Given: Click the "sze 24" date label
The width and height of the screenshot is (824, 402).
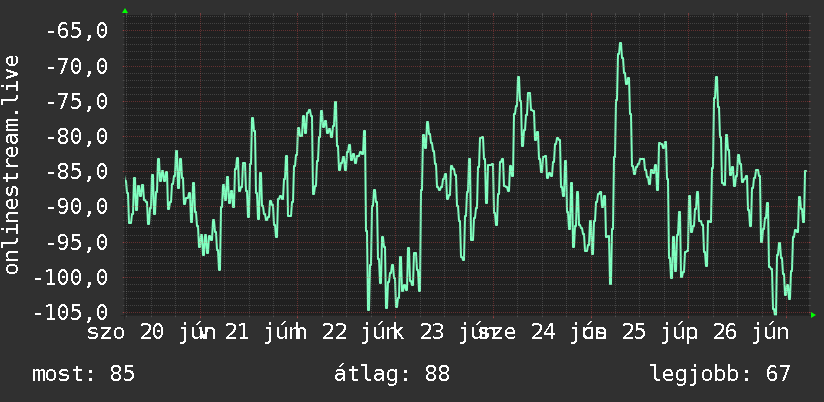Looking at the screenshot, I should 518,333.
